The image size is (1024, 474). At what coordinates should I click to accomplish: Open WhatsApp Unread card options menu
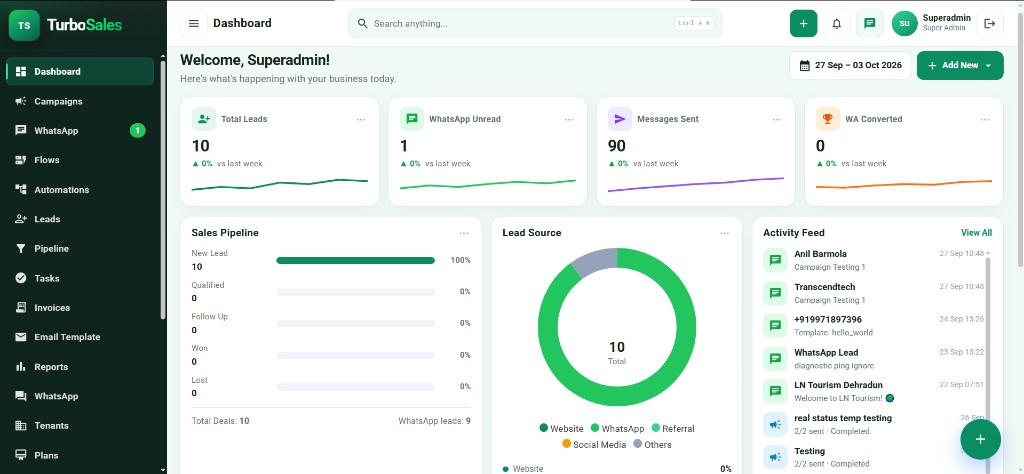pyautogui.click(x=569, y=119)
